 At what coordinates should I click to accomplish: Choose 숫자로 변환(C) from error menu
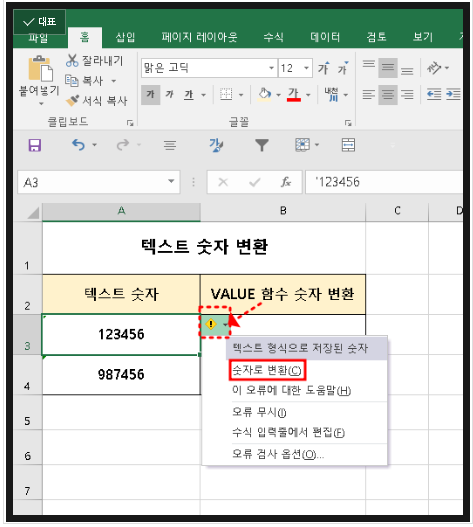(x=267, y=370)
